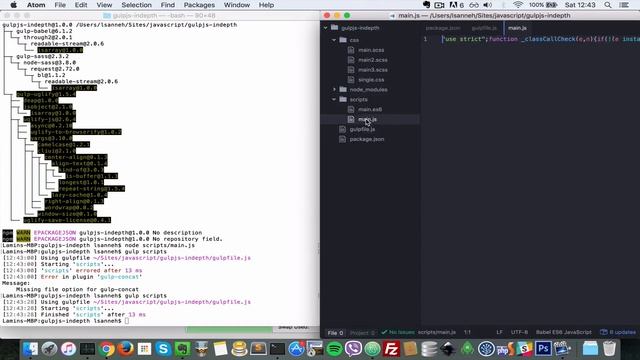
Task: Open Sequel Pro database icon in dock
Action: [429, 349]
